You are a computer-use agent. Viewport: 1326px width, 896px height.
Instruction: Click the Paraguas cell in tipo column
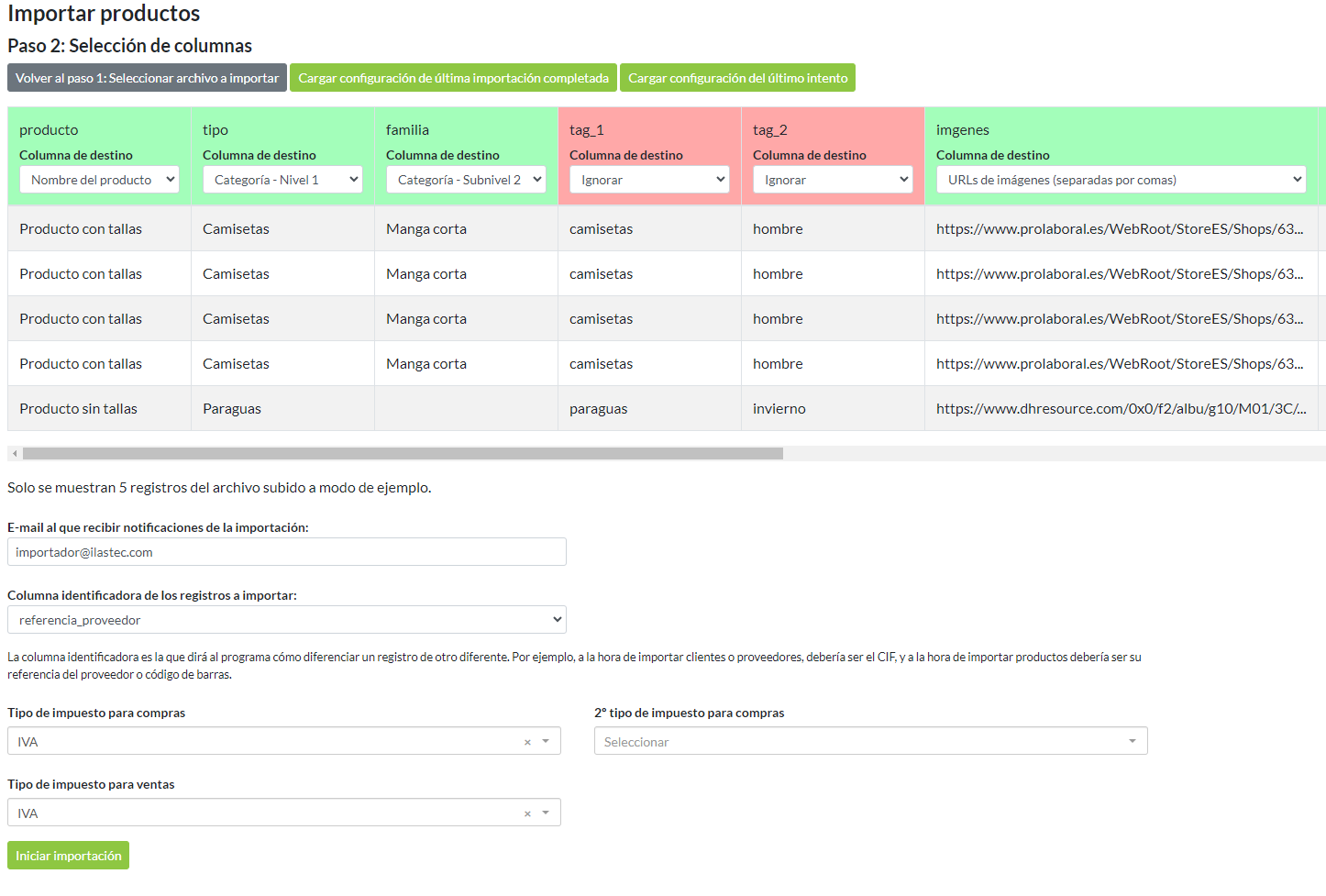click(232, 409)
